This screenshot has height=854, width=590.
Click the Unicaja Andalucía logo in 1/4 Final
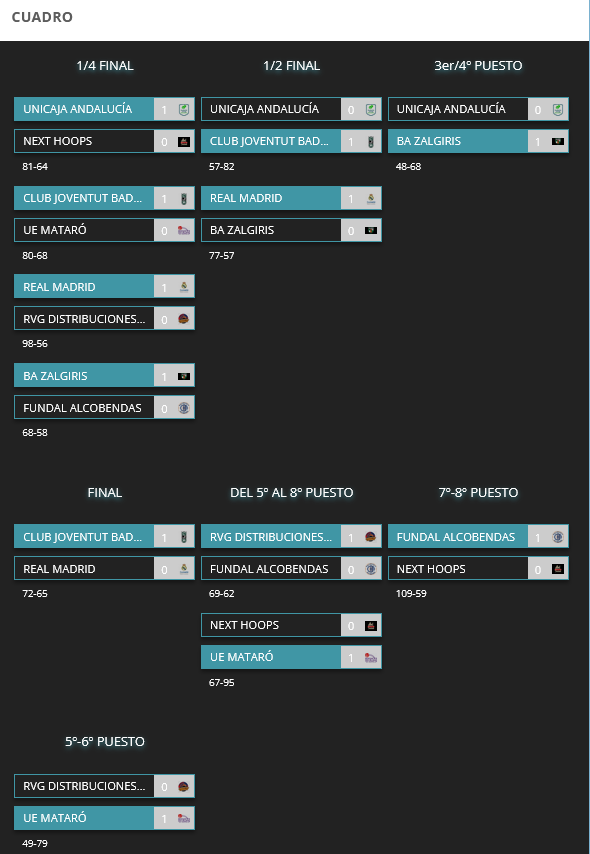tap(184, 109)
